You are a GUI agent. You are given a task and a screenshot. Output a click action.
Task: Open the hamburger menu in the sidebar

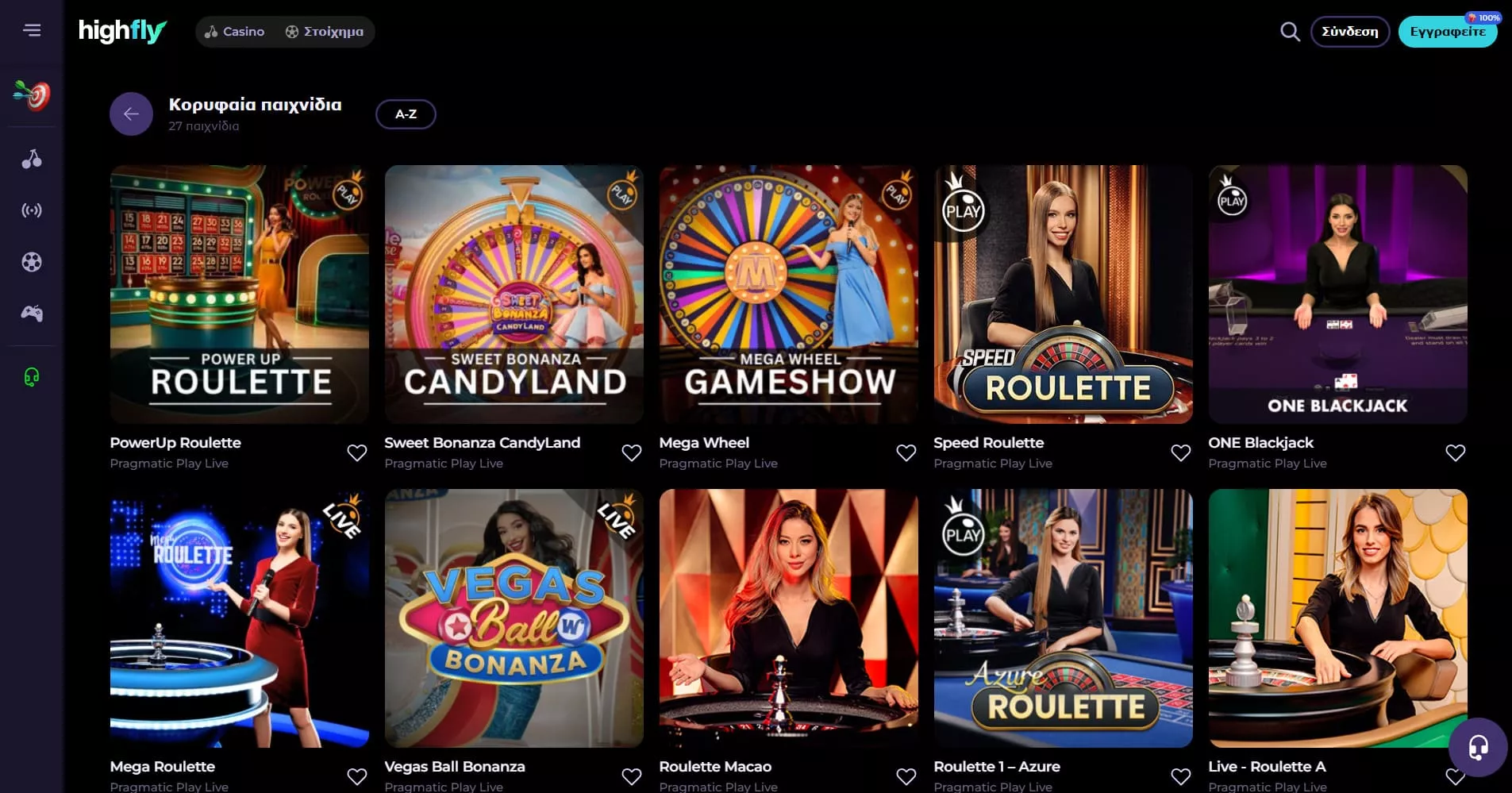[32, 30]
